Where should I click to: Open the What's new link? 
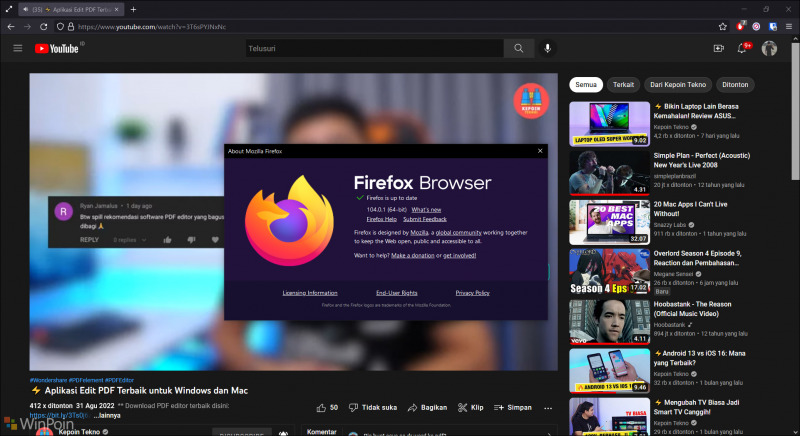[426, 210]
